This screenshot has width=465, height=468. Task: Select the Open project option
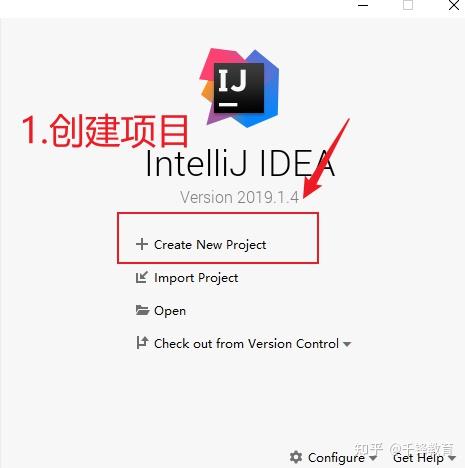[x=170, y=311]
